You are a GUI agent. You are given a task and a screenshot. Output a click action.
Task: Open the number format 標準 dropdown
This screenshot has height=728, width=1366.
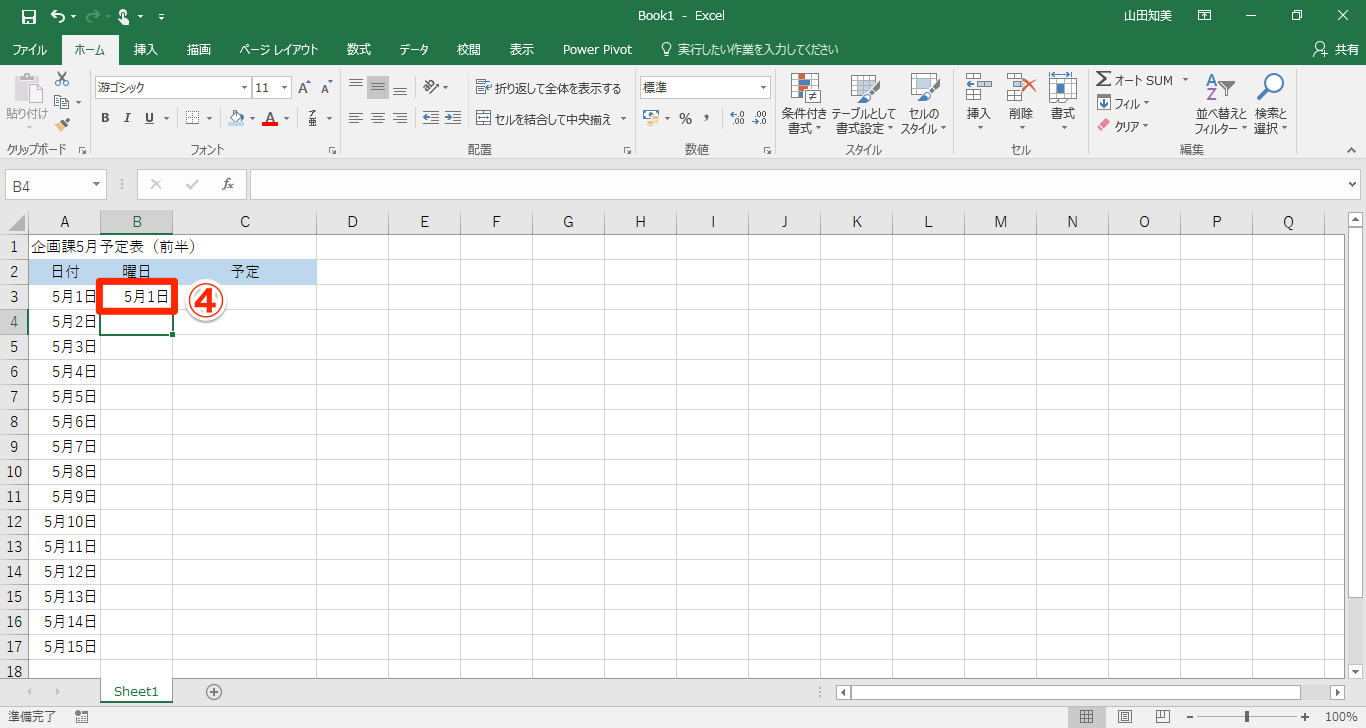(764, 88)
